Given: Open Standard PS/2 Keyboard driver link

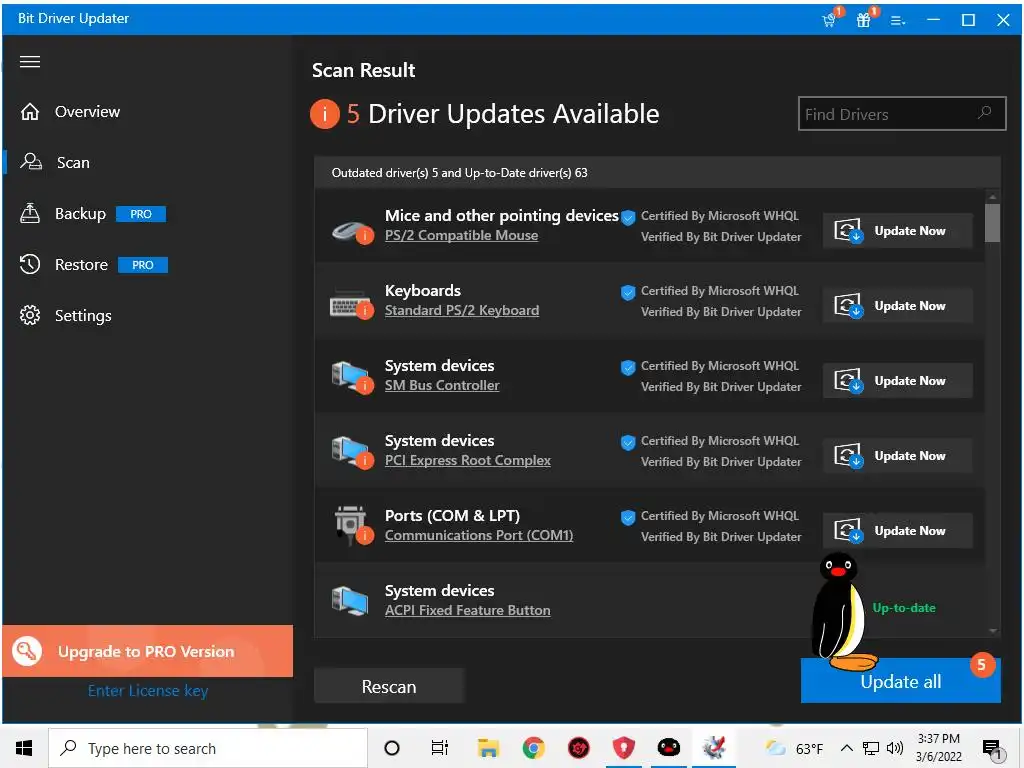Looking at the screenshot, I should 462,311.
